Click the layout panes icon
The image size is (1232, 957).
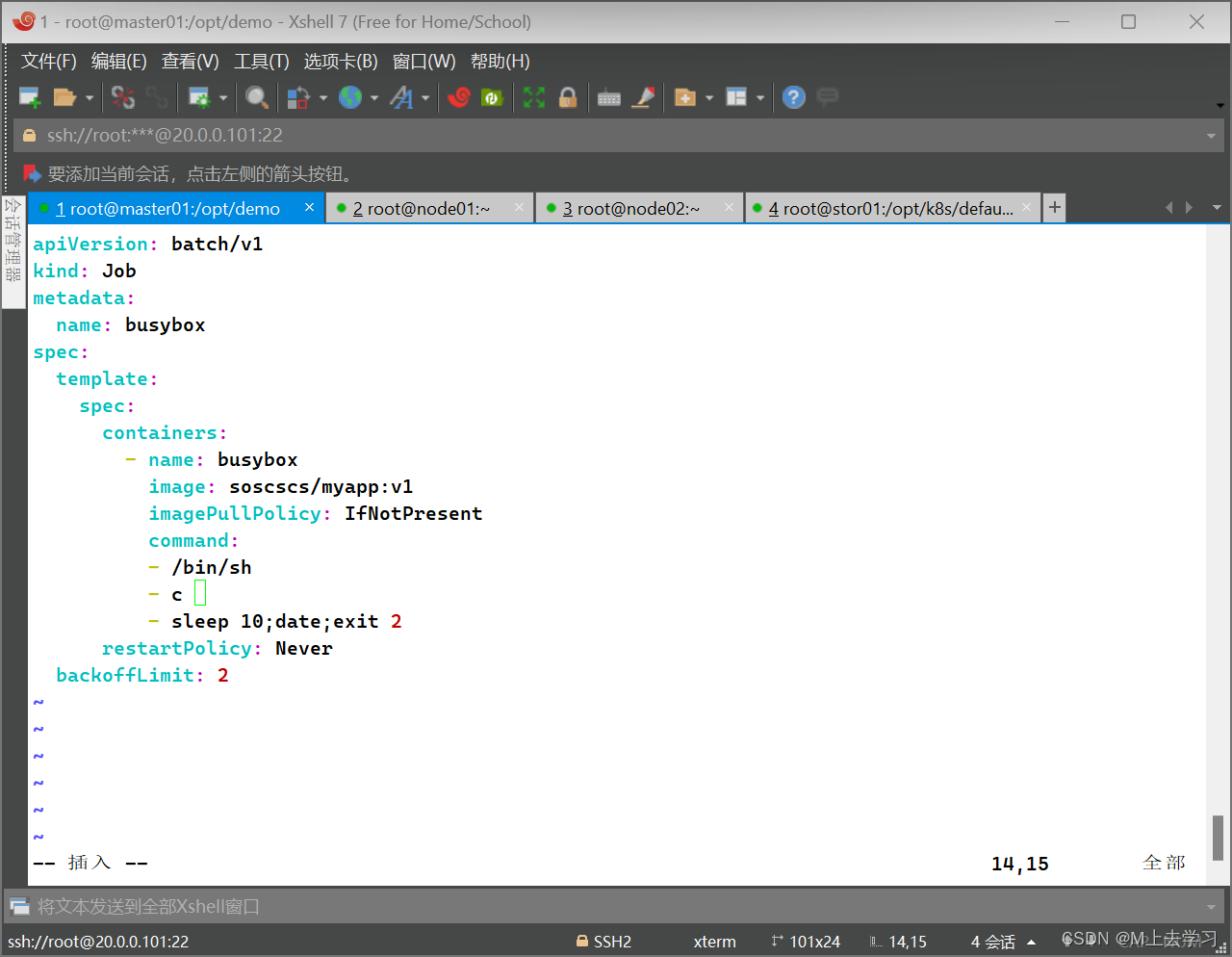coord(736,97)
